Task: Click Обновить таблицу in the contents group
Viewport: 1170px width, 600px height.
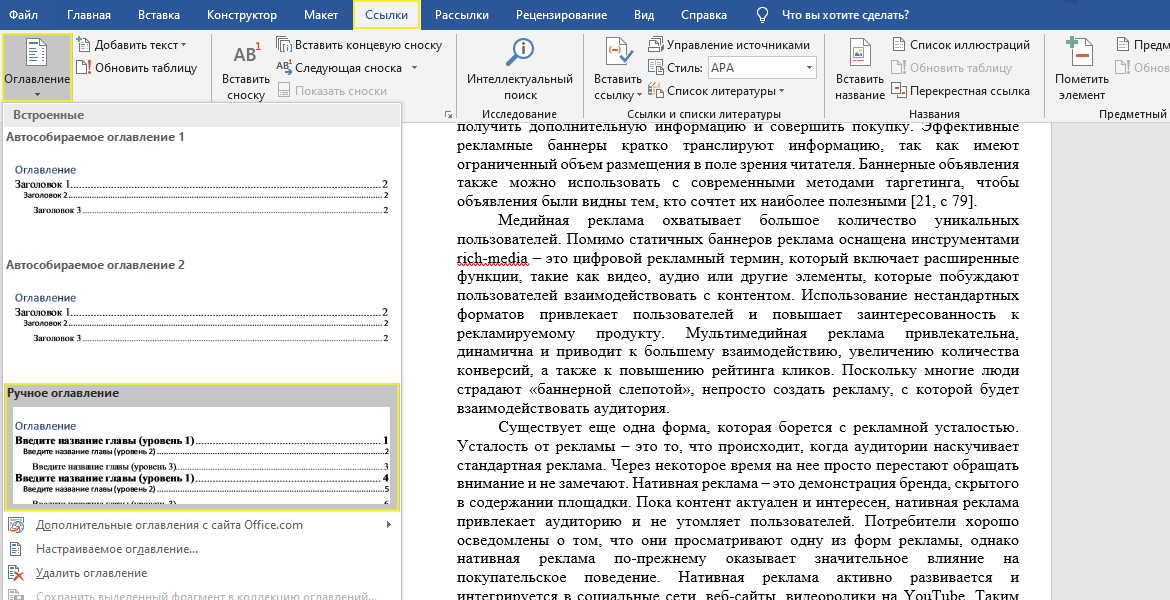Action: 136,68
